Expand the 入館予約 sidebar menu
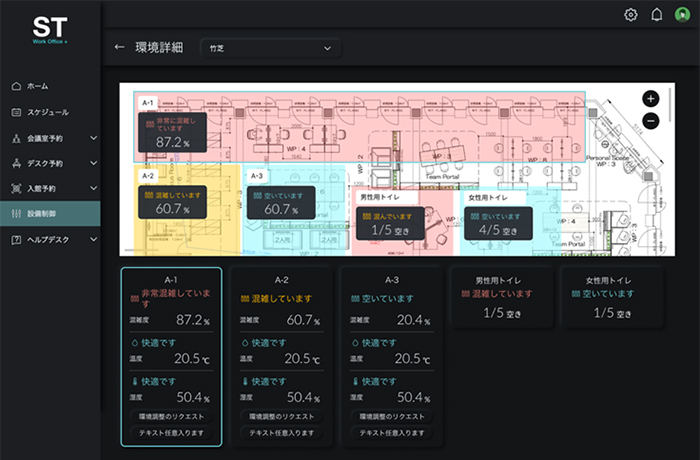 pos(94,188)
